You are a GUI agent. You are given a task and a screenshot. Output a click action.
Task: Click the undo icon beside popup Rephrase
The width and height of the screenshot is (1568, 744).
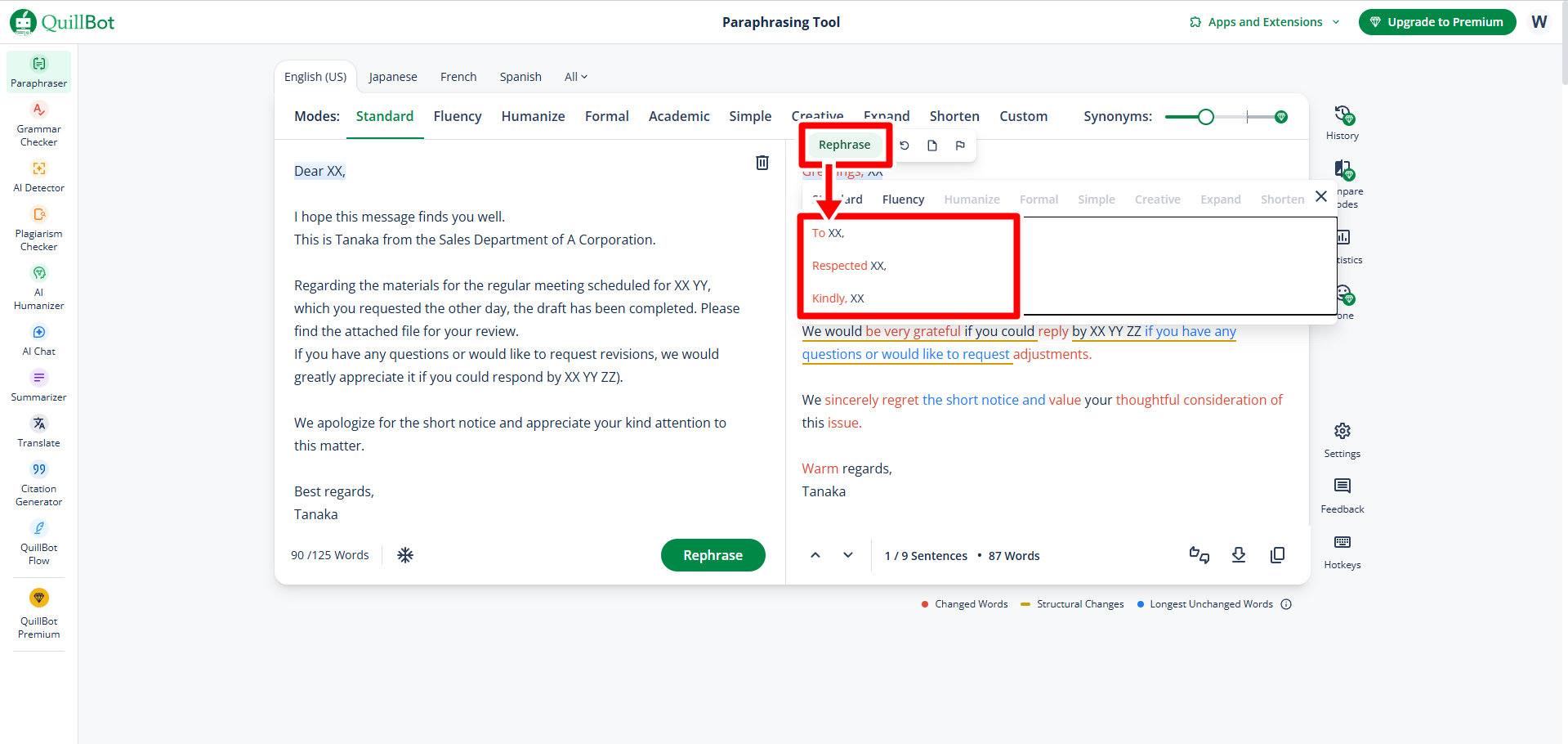905,146
